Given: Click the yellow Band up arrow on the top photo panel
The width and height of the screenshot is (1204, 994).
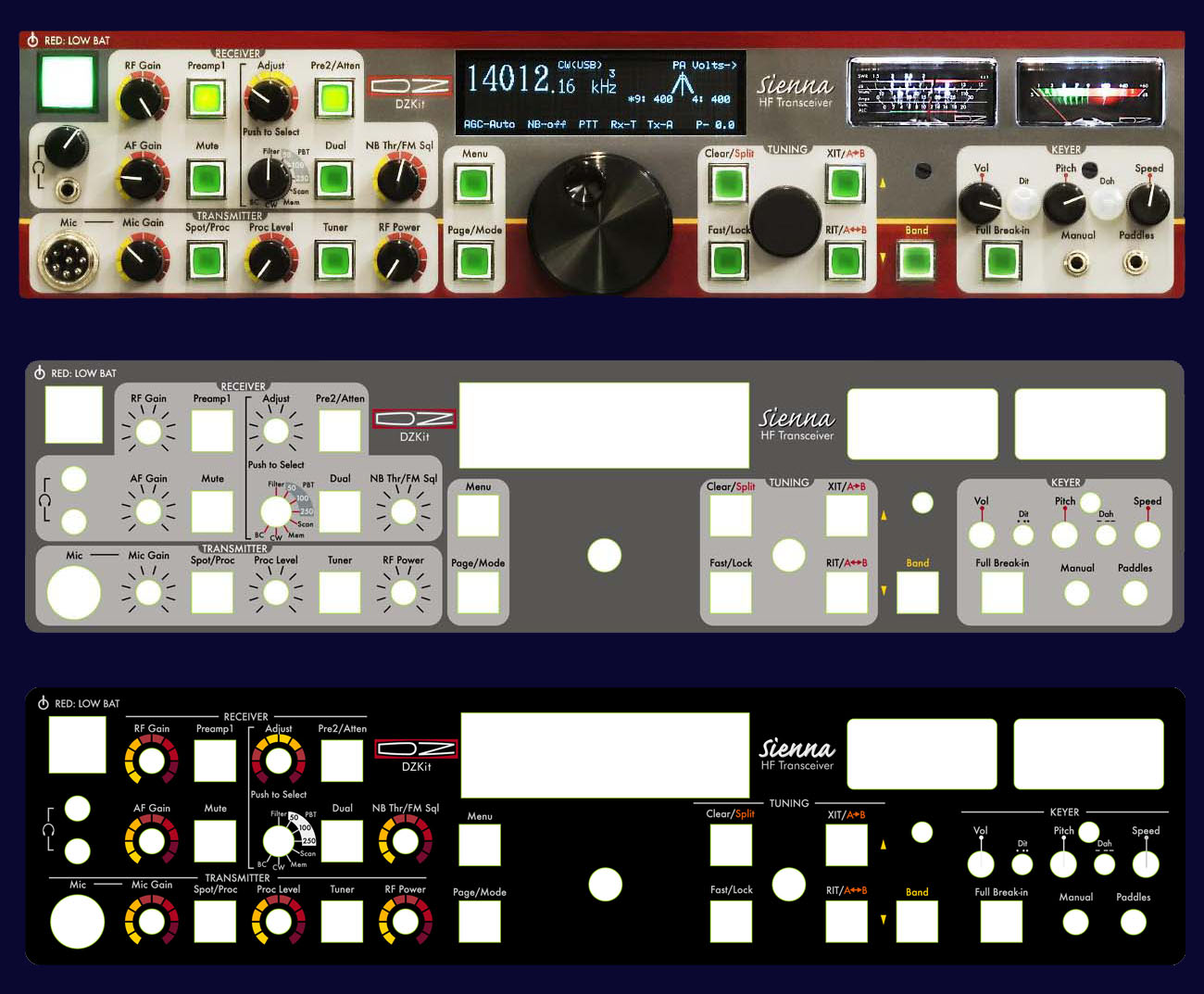Looking at the screenshot, I should point(883,183).
